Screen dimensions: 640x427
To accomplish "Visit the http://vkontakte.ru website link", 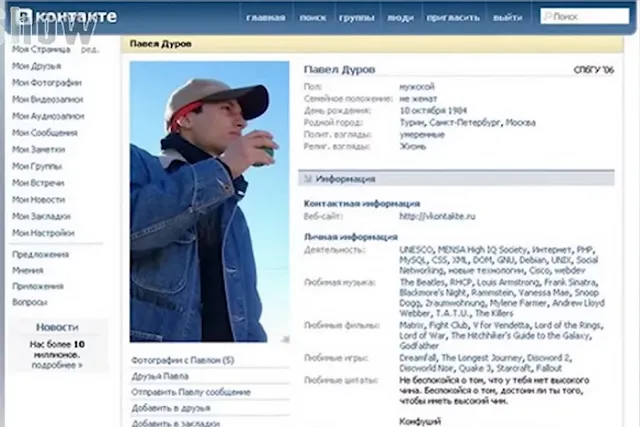I will coord(437,215).
